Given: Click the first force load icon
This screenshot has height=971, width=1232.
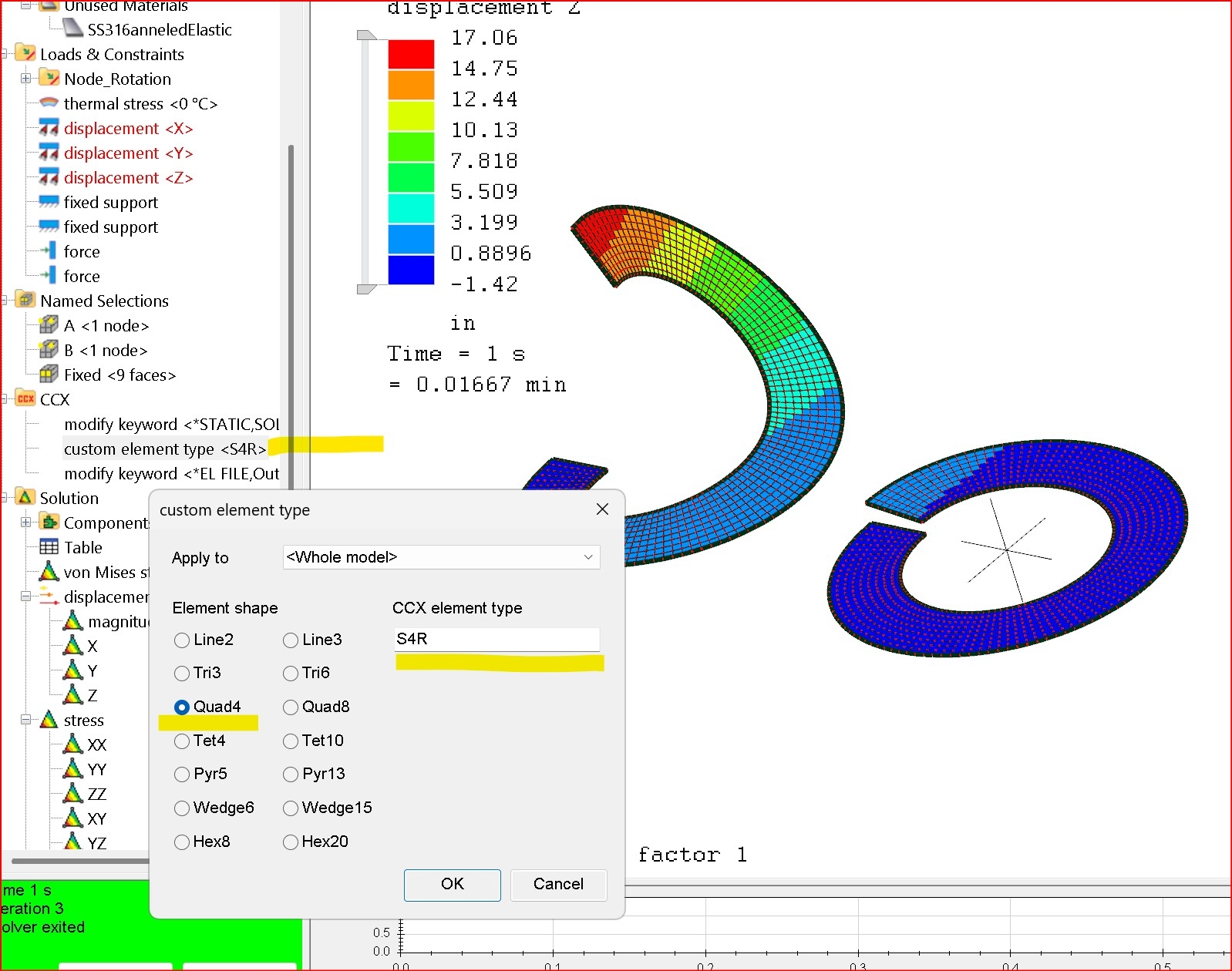Looking at the screenshot, I should coord(49,252).
